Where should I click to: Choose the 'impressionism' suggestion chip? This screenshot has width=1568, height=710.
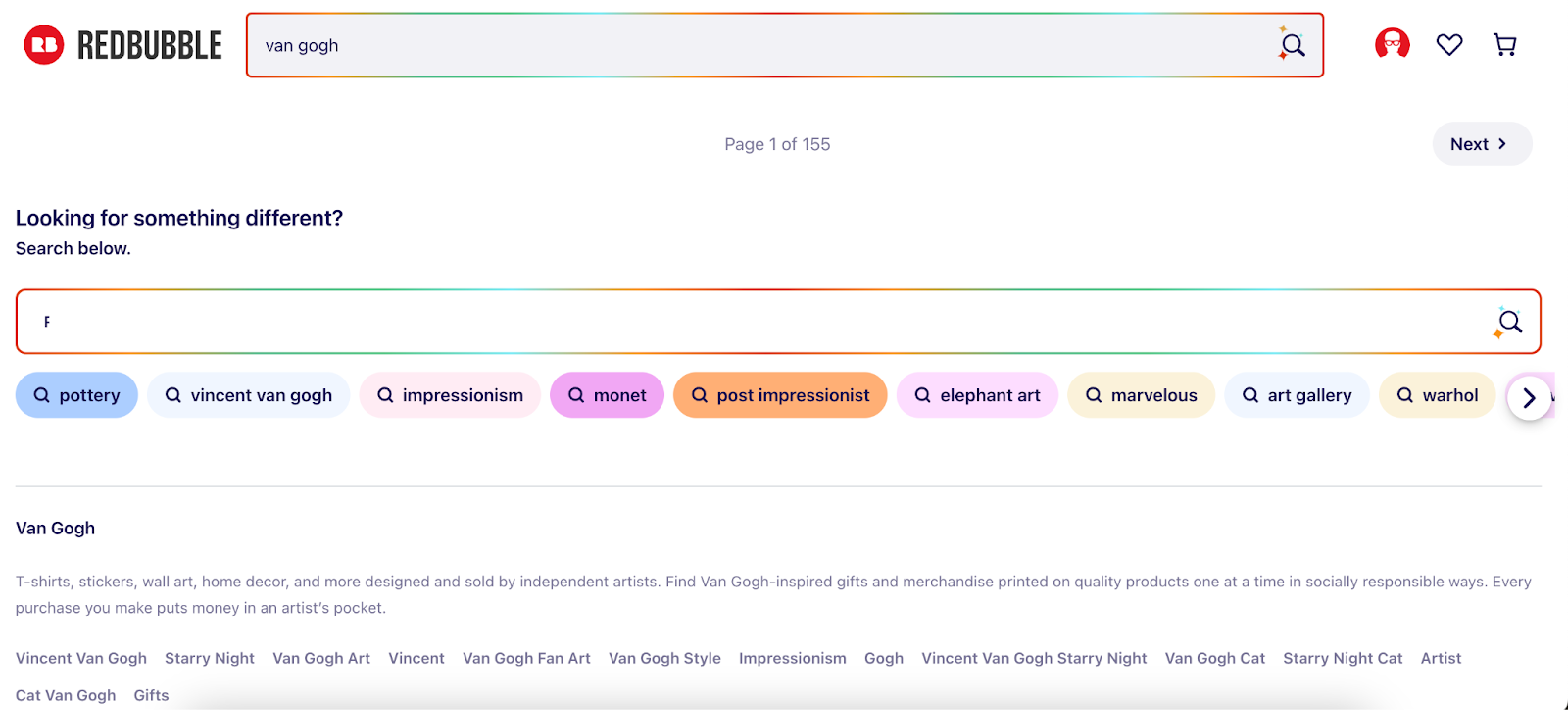[450, 395]
